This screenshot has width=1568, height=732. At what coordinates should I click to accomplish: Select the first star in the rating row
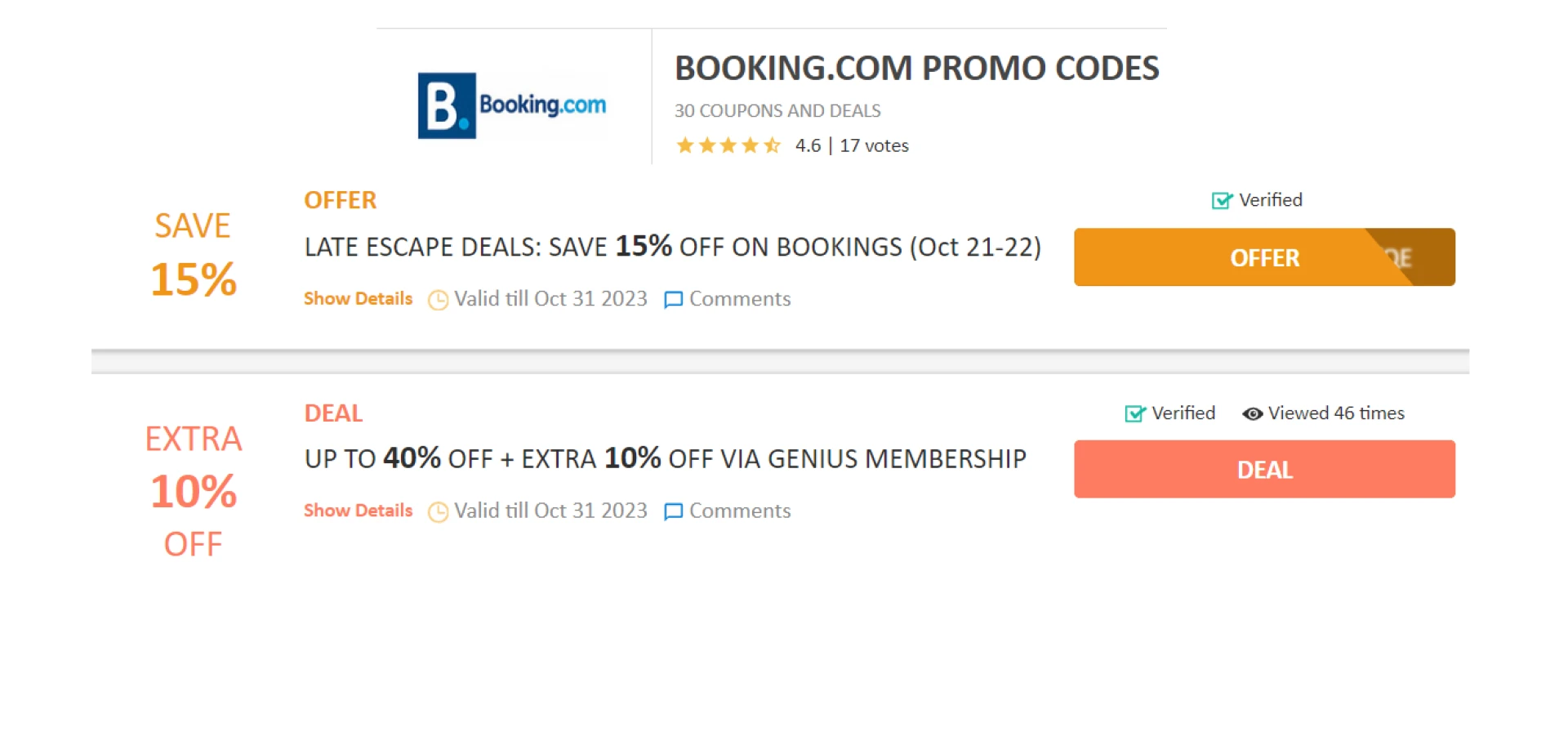coord(684,145)
